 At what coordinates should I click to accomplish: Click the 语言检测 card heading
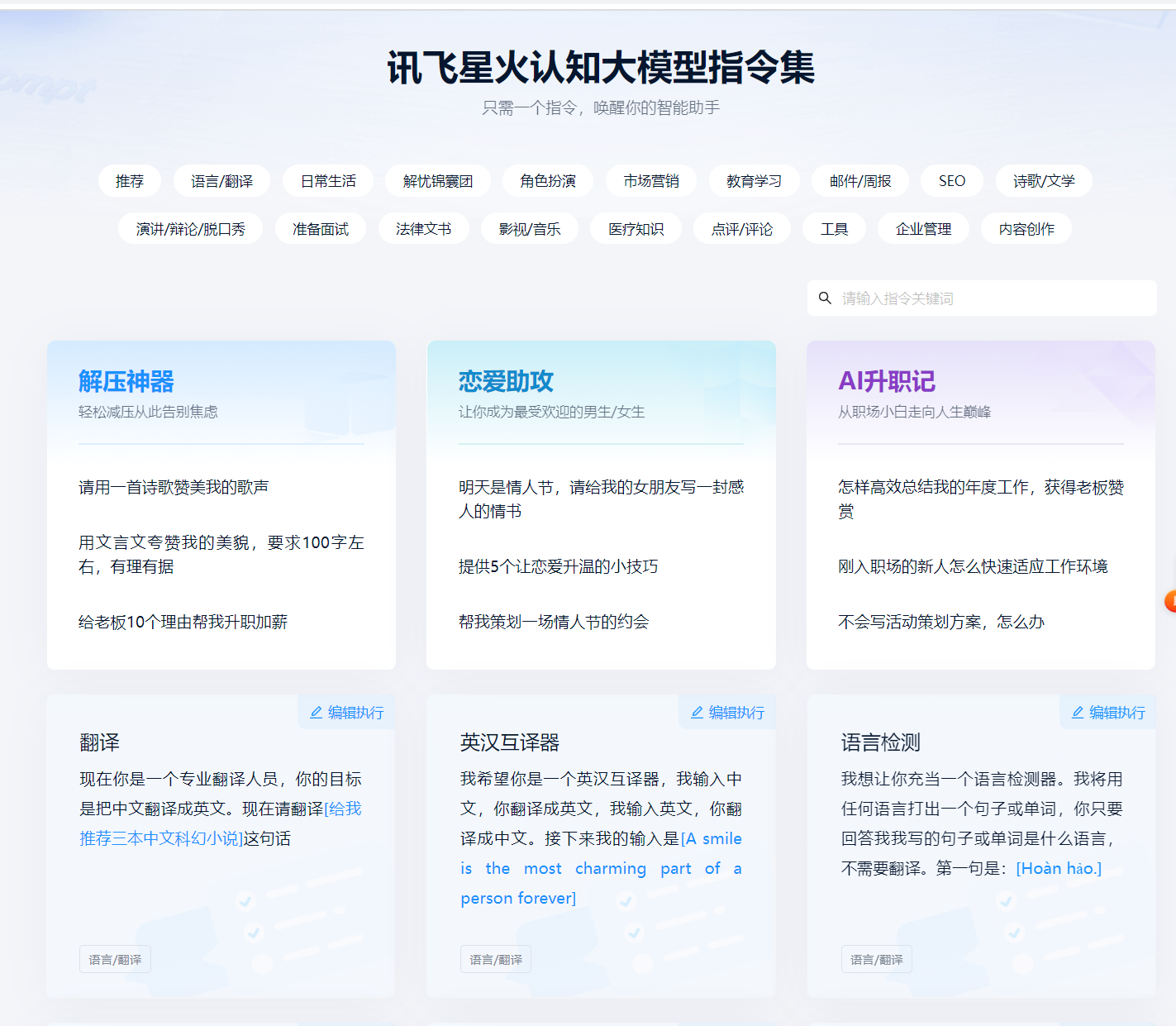pos(881,742)
